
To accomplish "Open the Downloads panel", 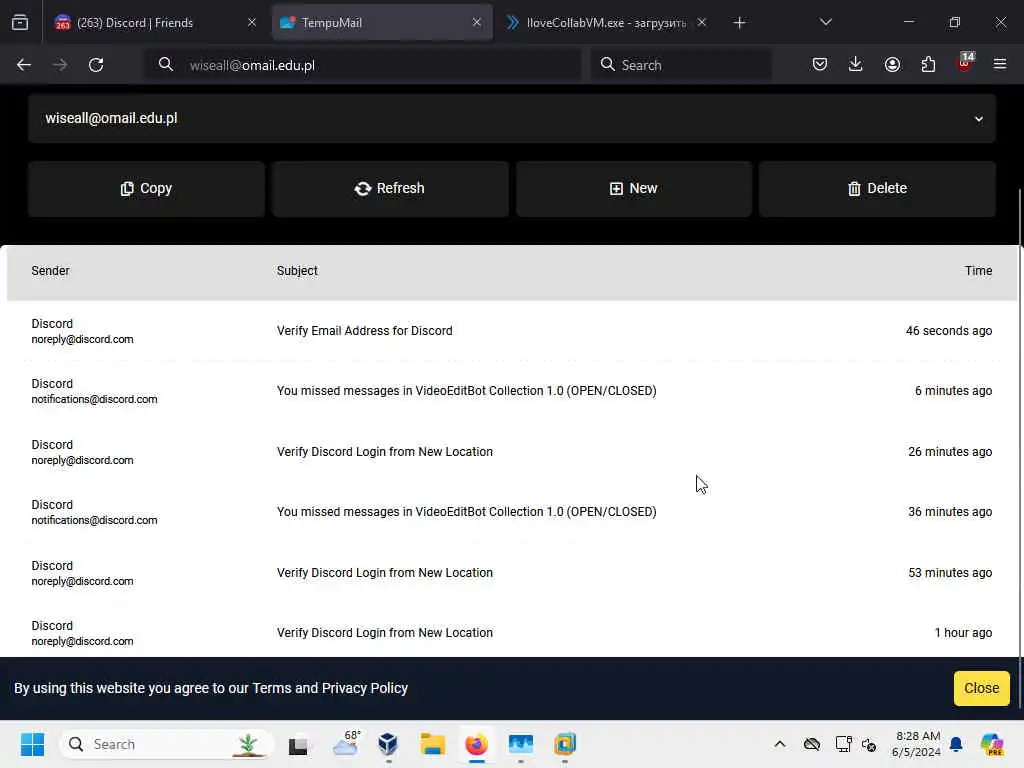I will (x=856, y=65).
